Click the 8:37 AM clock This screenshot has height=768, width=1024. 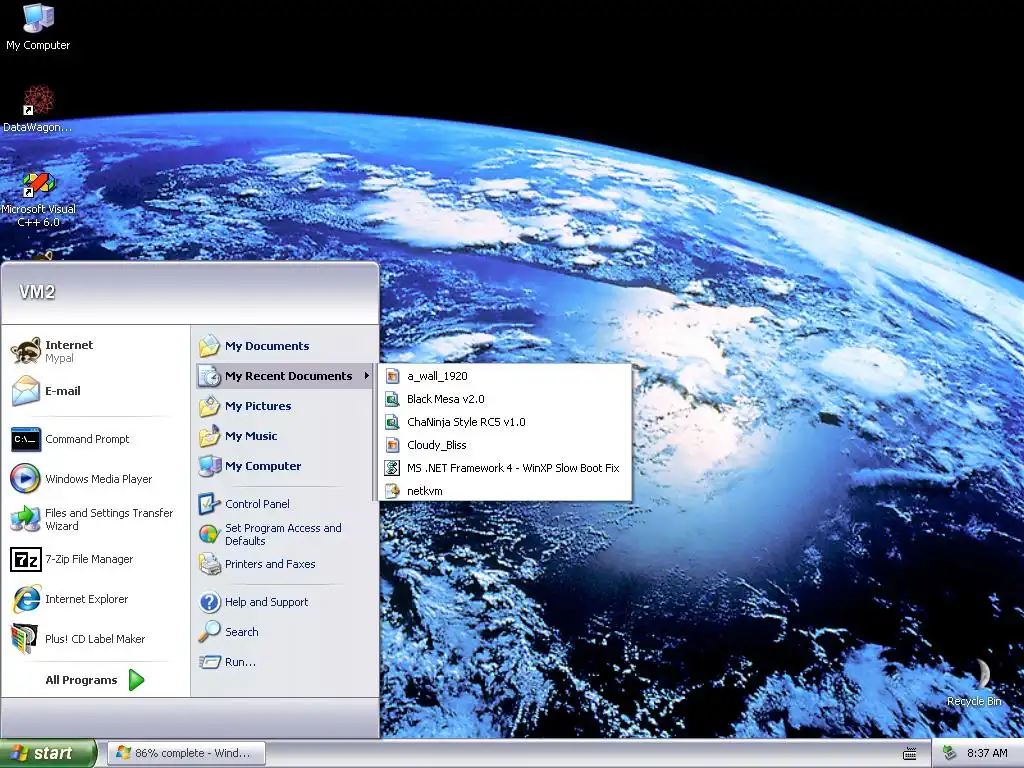coord(987,754)
